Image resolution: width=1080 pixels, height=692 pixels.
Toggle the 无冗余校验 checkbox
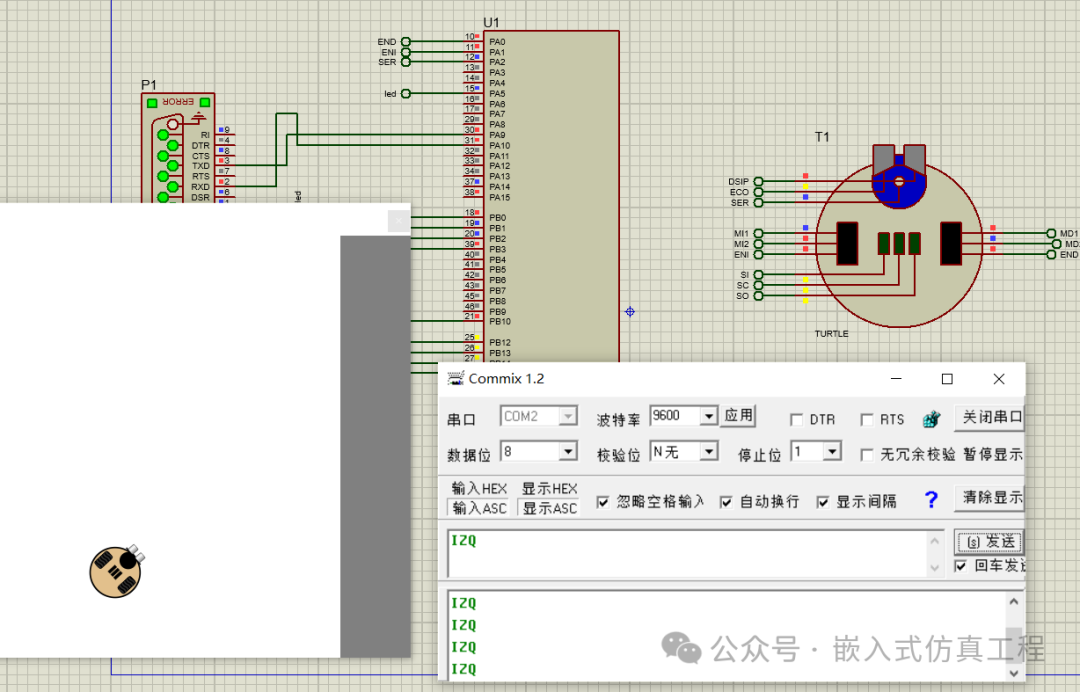pos(866,454)
